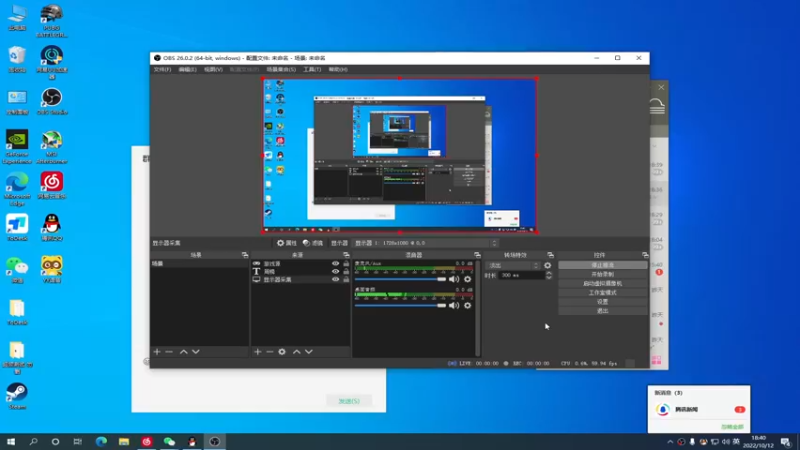Decrease 时长 duration with the down stepper

coord(548,278)
